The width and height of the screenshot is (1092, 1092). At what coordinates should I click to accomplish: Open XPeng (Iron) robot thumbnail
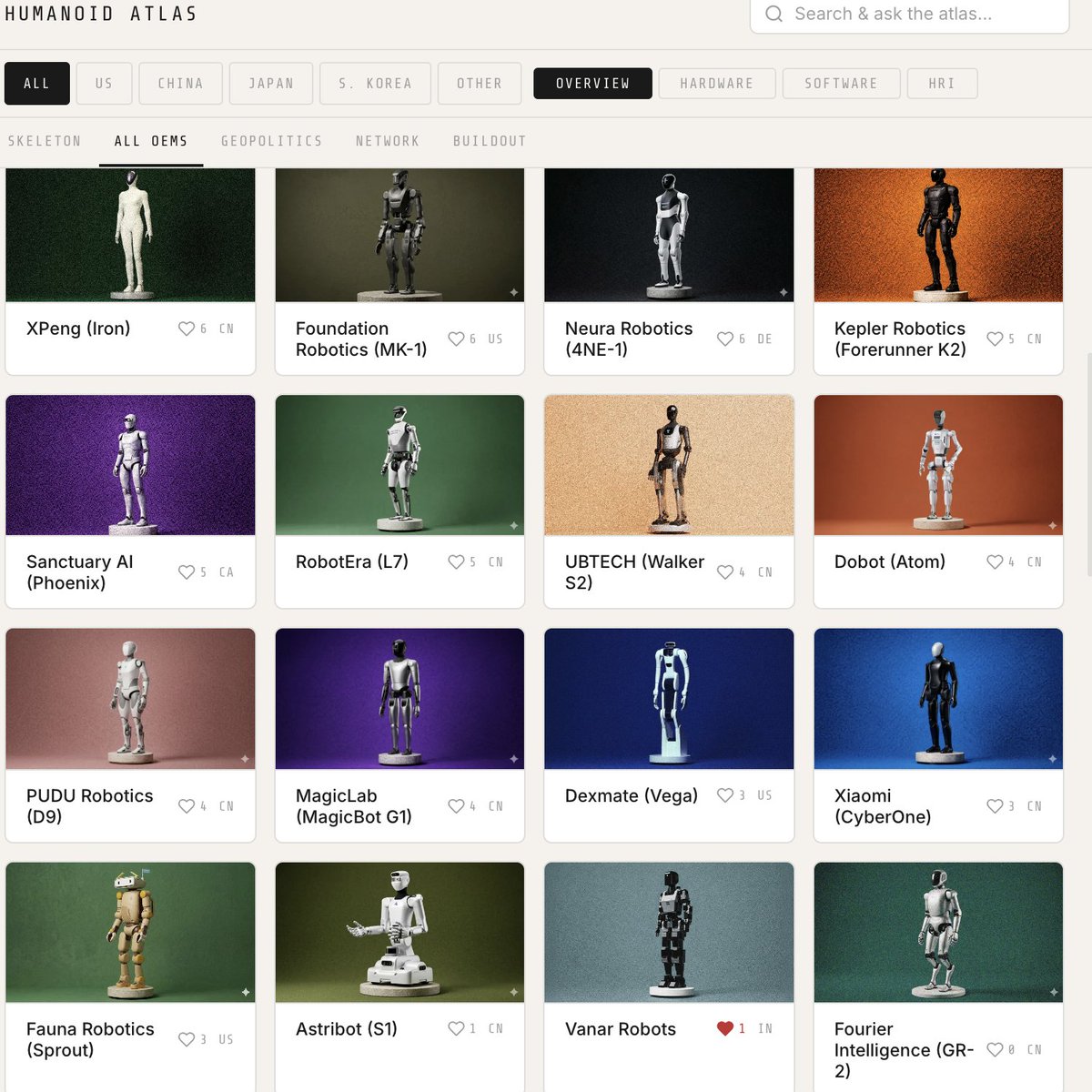(x=130, y=235)
